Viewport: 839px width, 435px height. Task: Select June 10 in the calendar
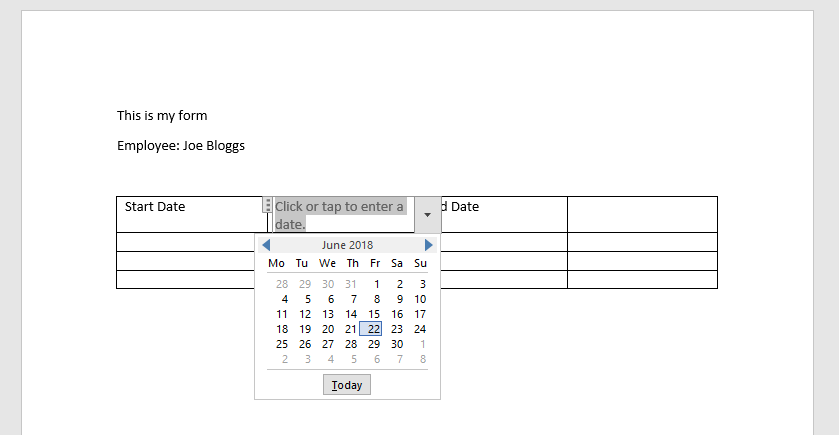click(x=420, y=299)
